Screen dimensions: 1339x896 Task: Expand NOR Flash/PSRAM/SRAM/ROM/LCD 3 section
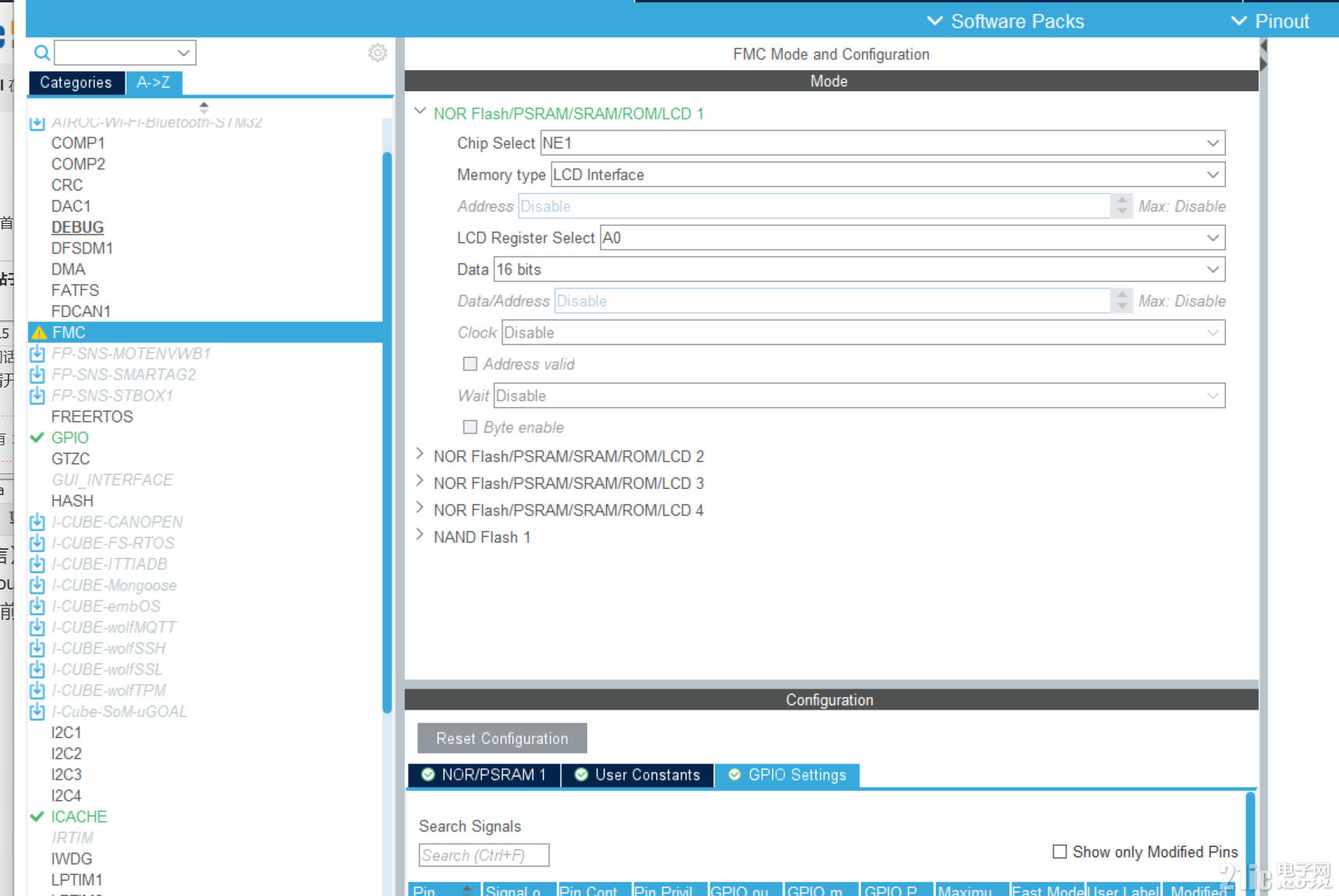coord(420,482)
